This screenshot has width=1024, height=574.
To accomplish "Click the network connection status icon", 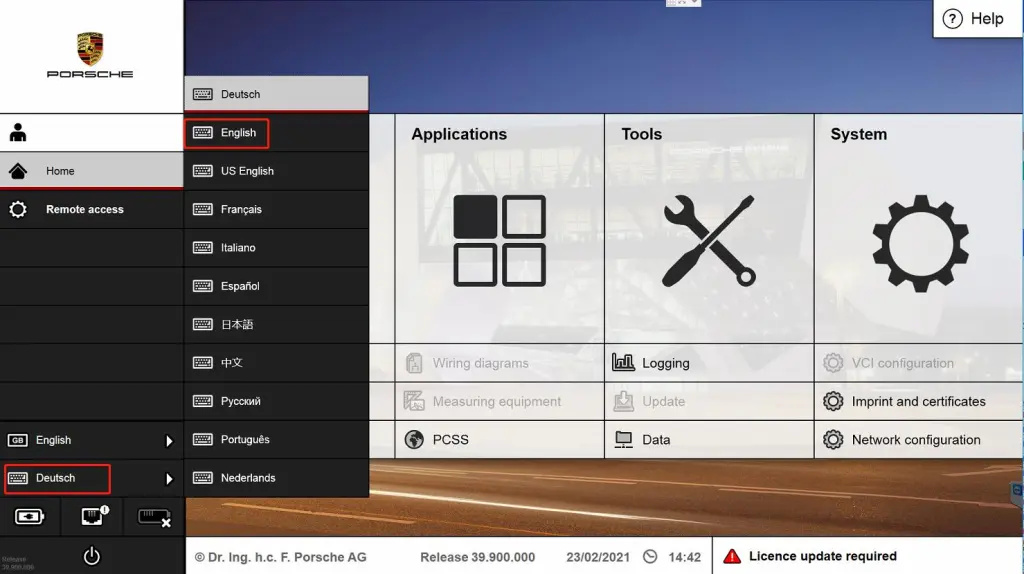I will [92, 517].
